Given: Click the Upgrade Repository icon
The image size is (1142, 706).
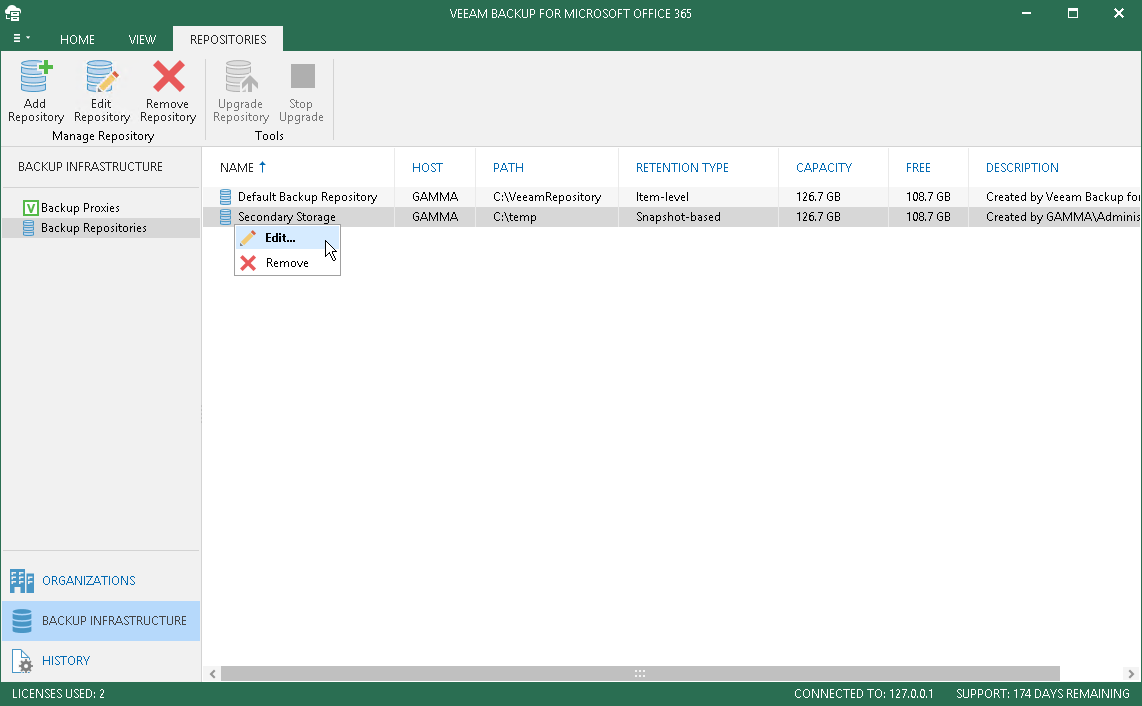Looking at the screenshot, I should 241,77.
